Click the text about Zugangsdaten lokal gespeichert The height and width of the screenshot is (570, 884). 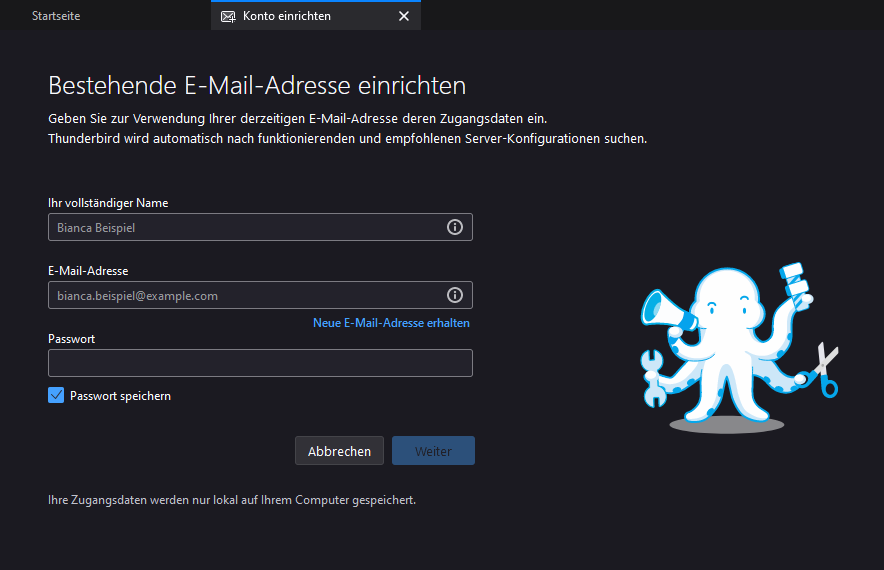pos(232,500)
